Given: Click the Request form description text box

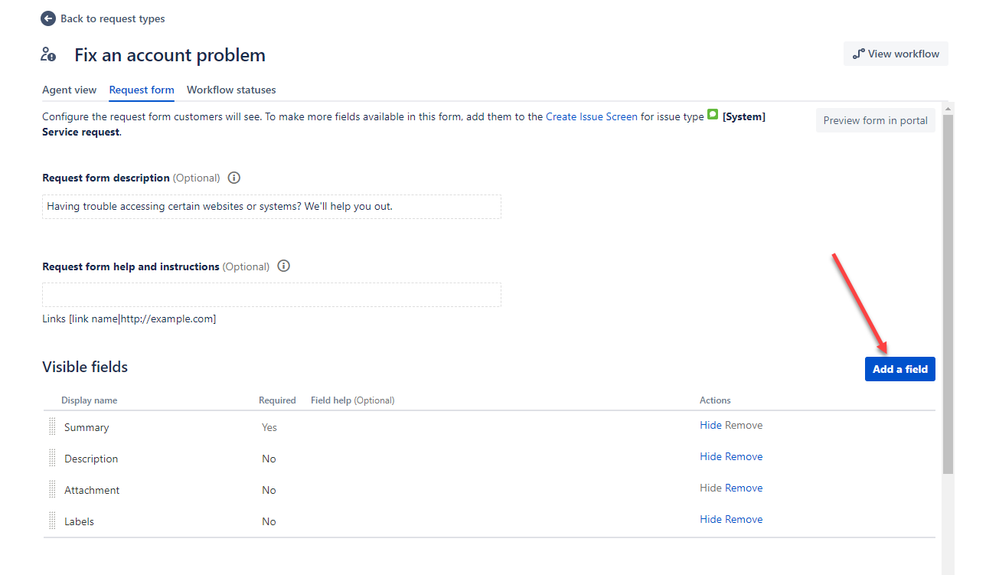Looking at the screenshot, I should pos(271,207).
